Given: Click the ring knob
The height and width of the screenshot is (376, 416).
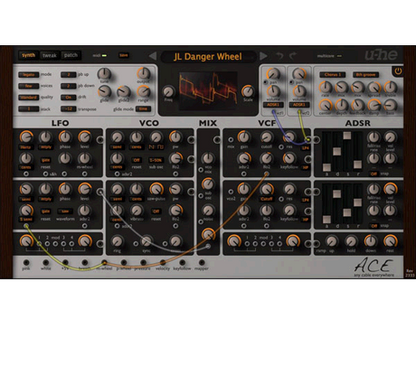Looking at the screenshot, I should [117, 241].
